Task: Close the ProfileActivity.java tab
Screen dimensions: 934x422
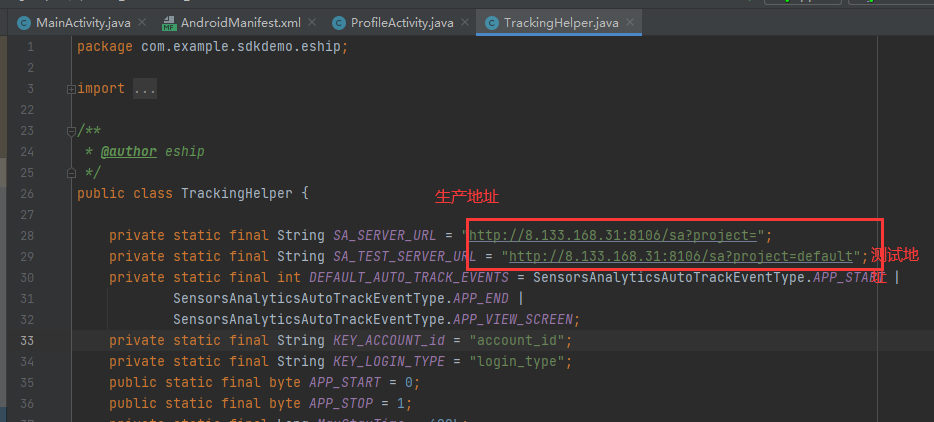Action: click(465, 23)
